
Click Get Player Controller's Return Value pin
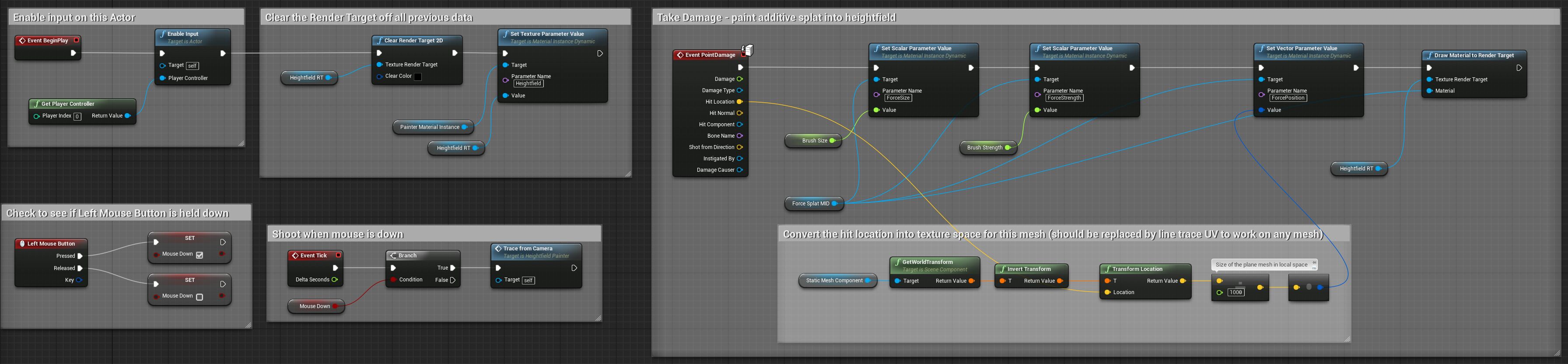click(x=128, y=115)
